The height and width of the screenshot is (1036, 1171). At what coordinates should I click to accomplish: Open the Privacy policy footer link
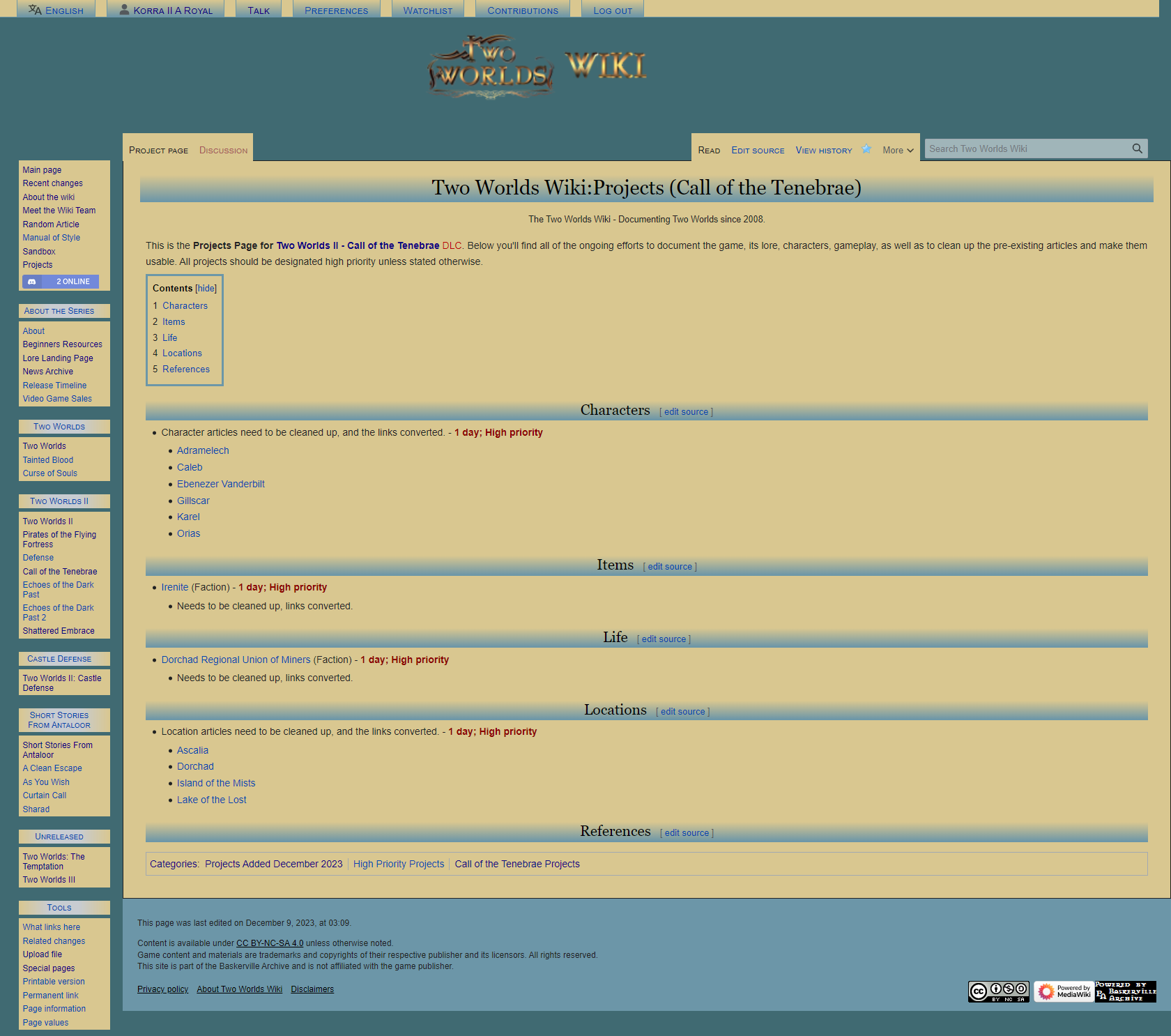pos(162,989)
